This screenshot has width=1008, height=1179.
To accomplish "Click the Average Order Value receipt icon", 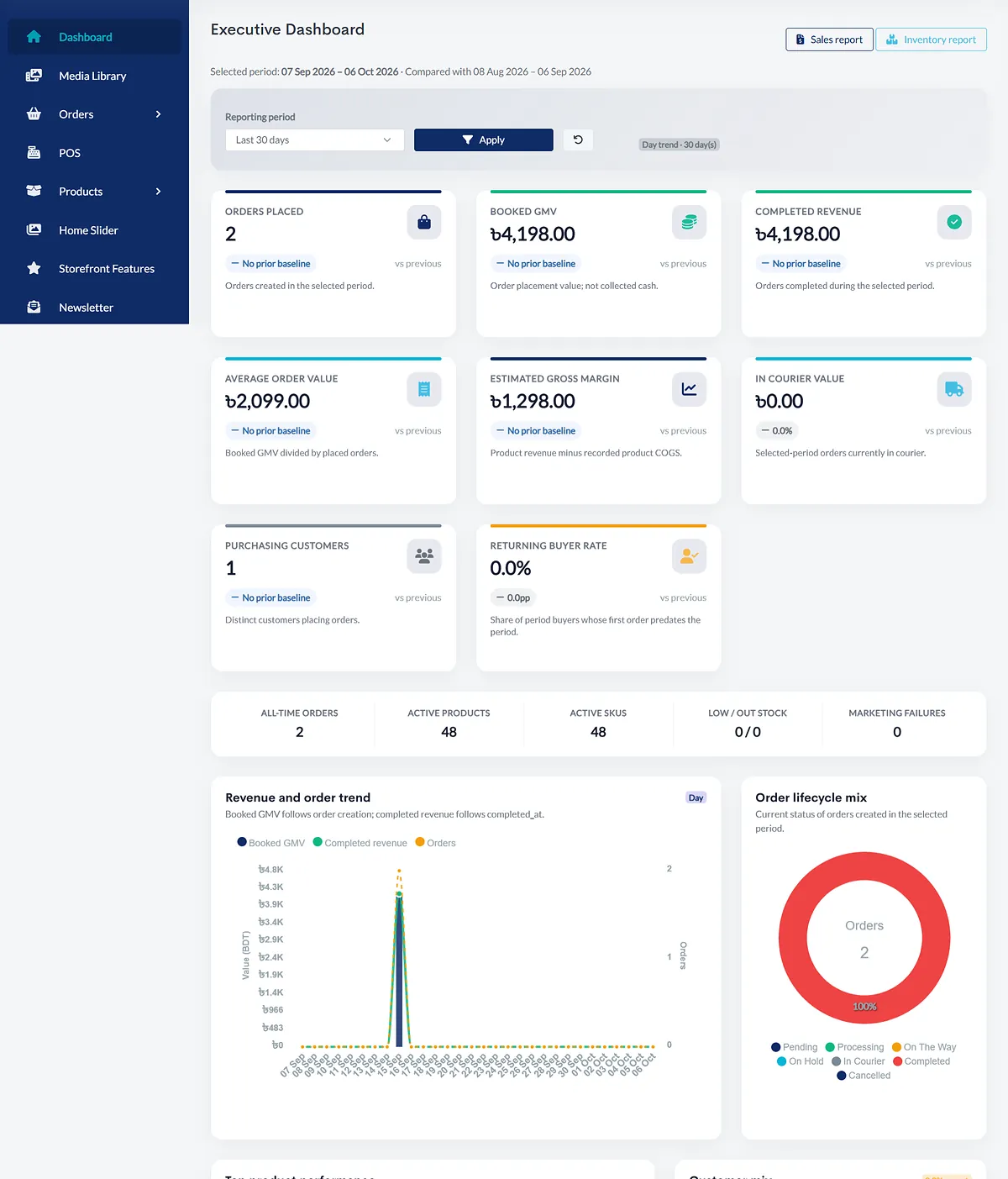I will (x=424, y=389).
